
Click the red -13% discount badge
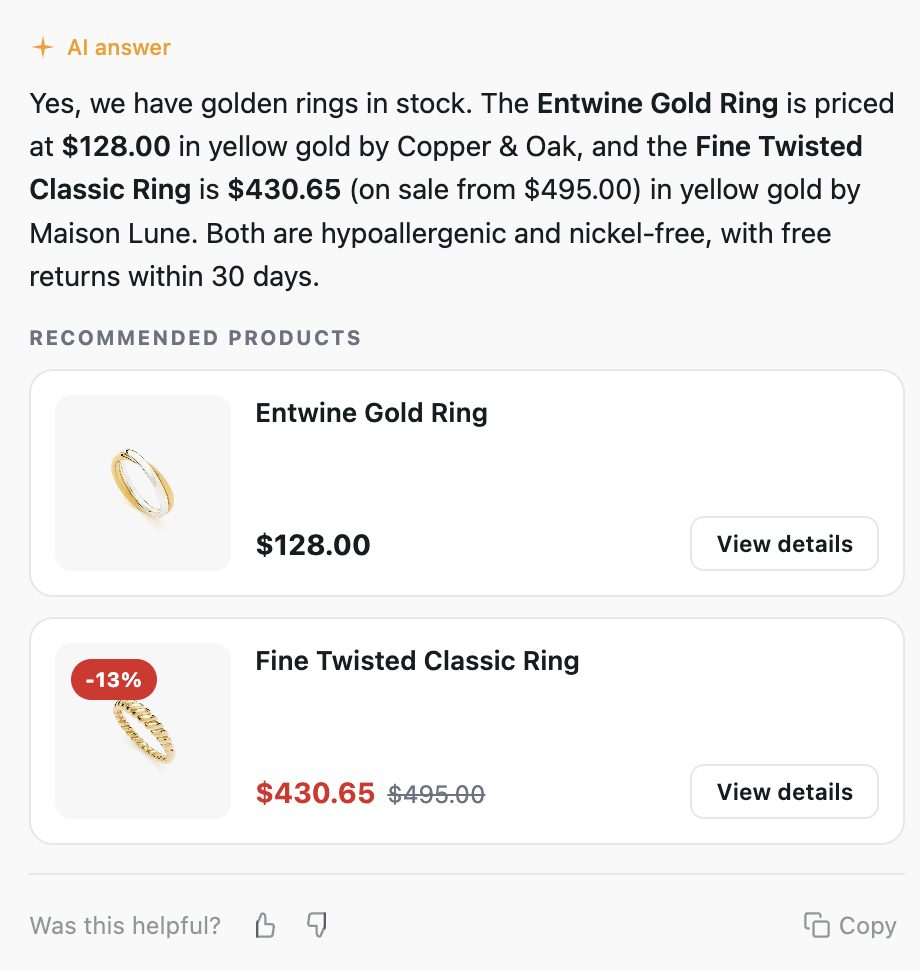click(x=114, y=680)
